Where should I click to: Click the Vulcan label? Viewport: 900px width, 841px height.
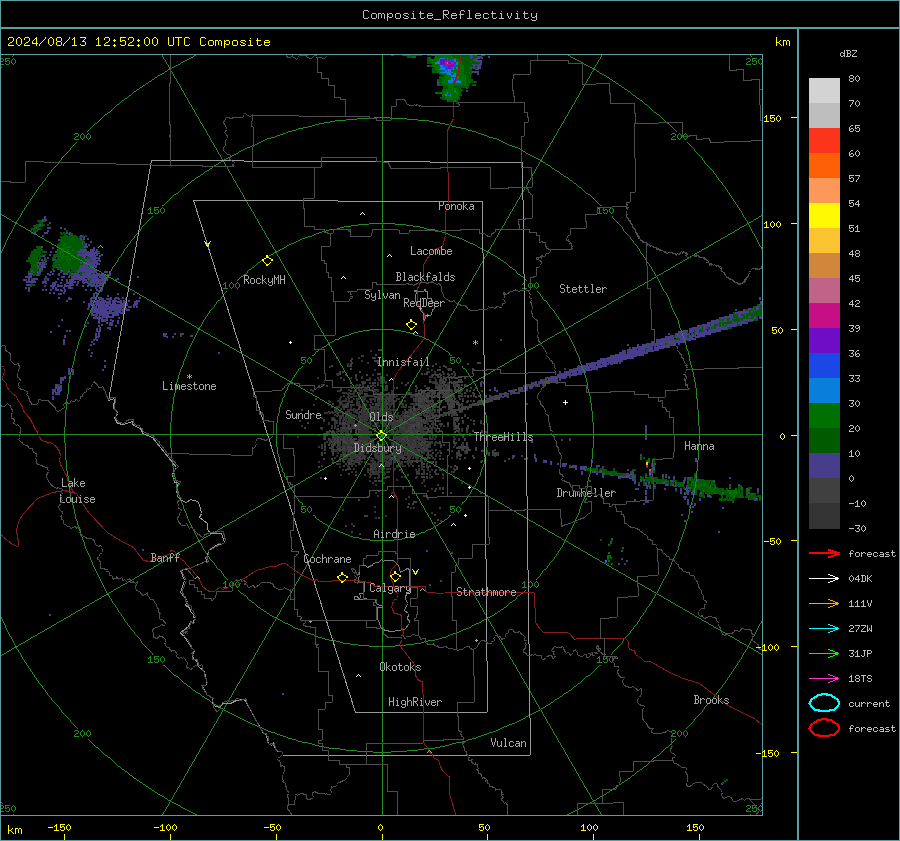pos(508,743)
